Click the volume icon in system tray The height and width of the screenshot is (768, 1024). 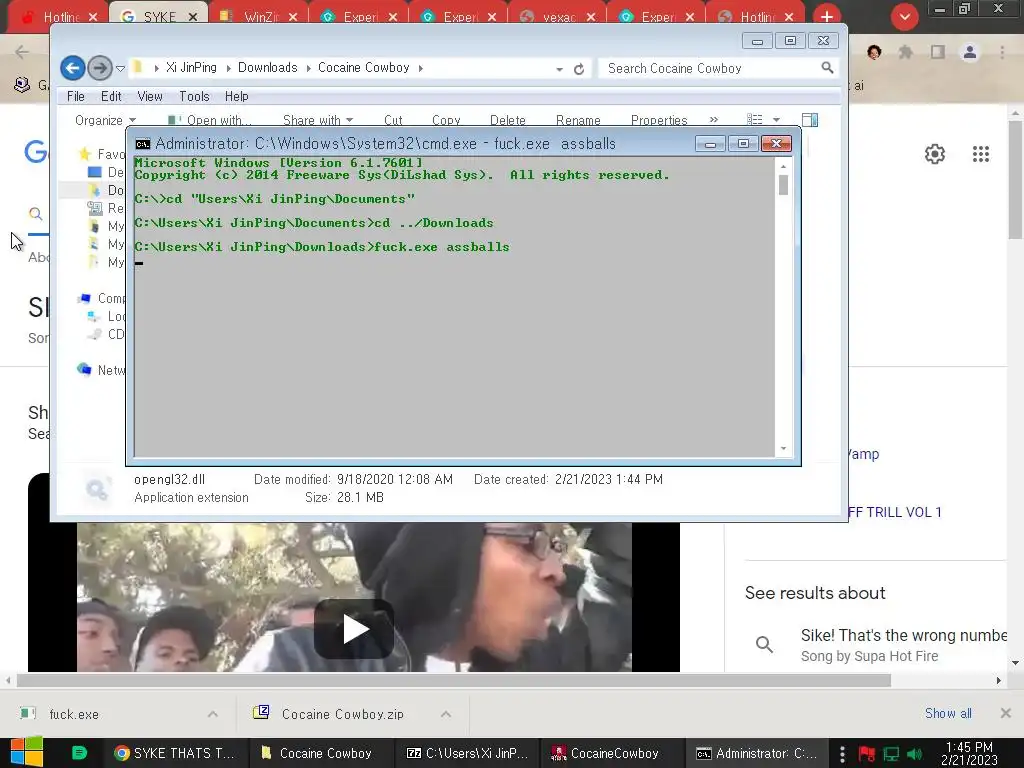point(916,754)
